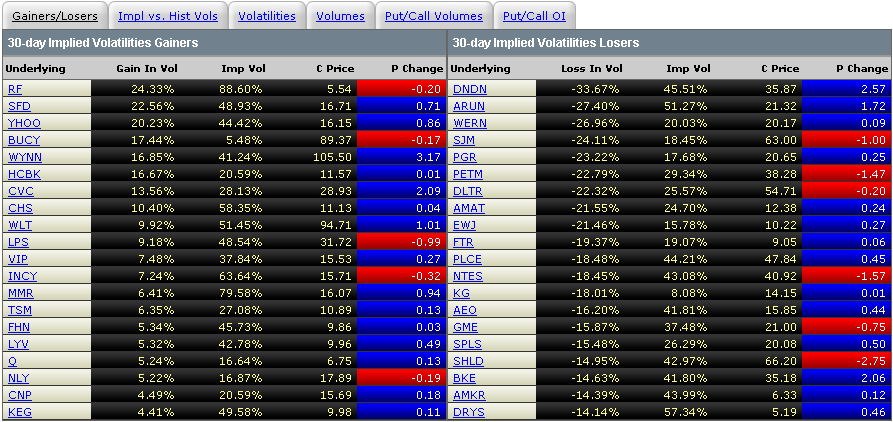Select NTES's -1.57 price change cell
This screenshot has height=422, width=893.
(x=845, y=276)
